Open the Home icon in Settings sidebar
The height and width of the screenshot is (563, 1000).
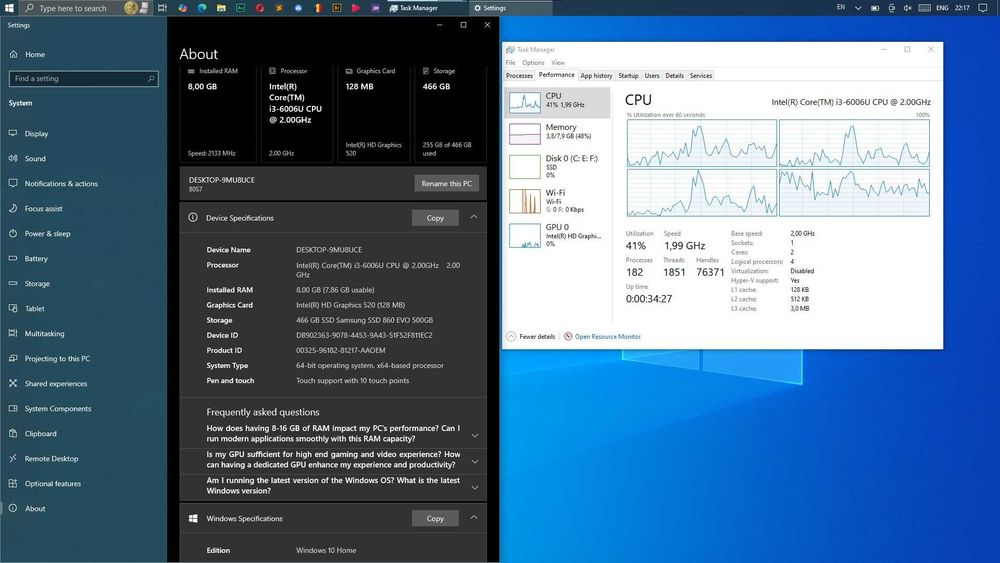click(13, 54)
